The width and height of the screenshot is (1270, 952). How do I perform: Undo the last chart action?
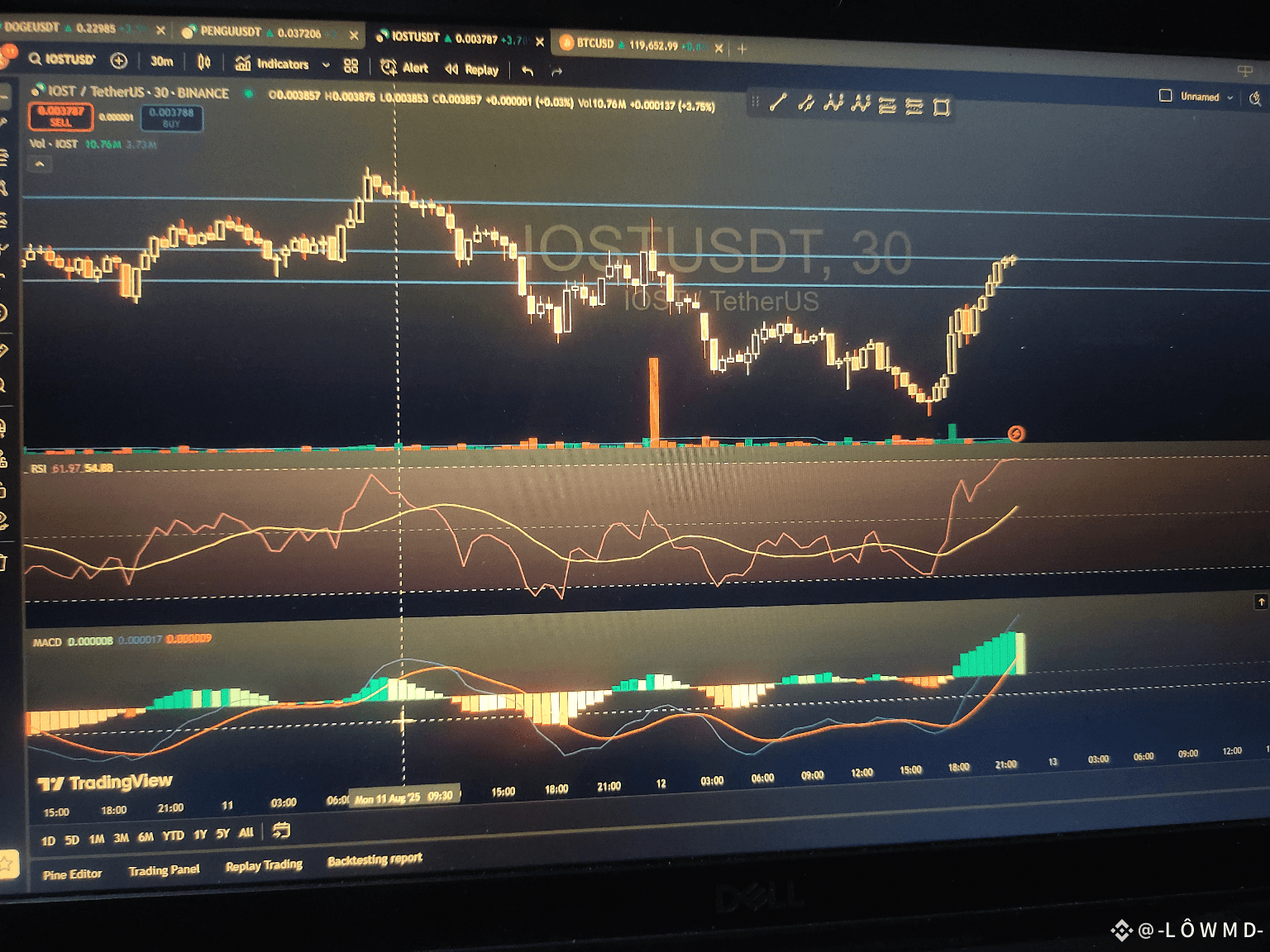(528, 71)
